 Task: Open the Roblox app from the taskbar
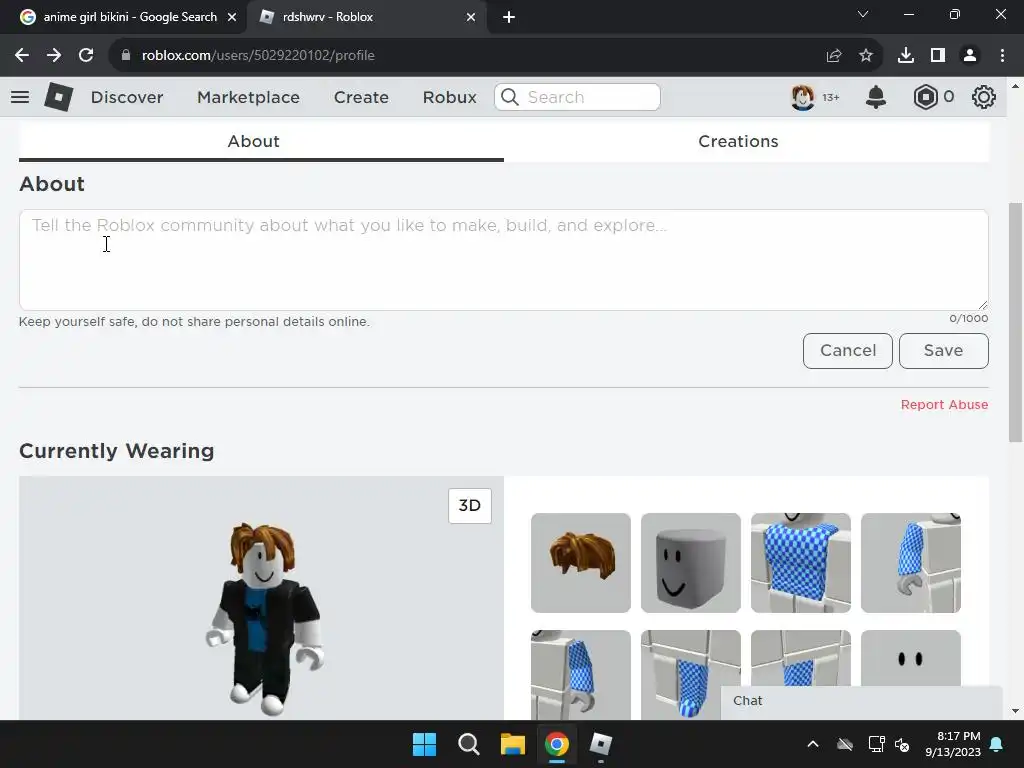(x=601, y=744)
